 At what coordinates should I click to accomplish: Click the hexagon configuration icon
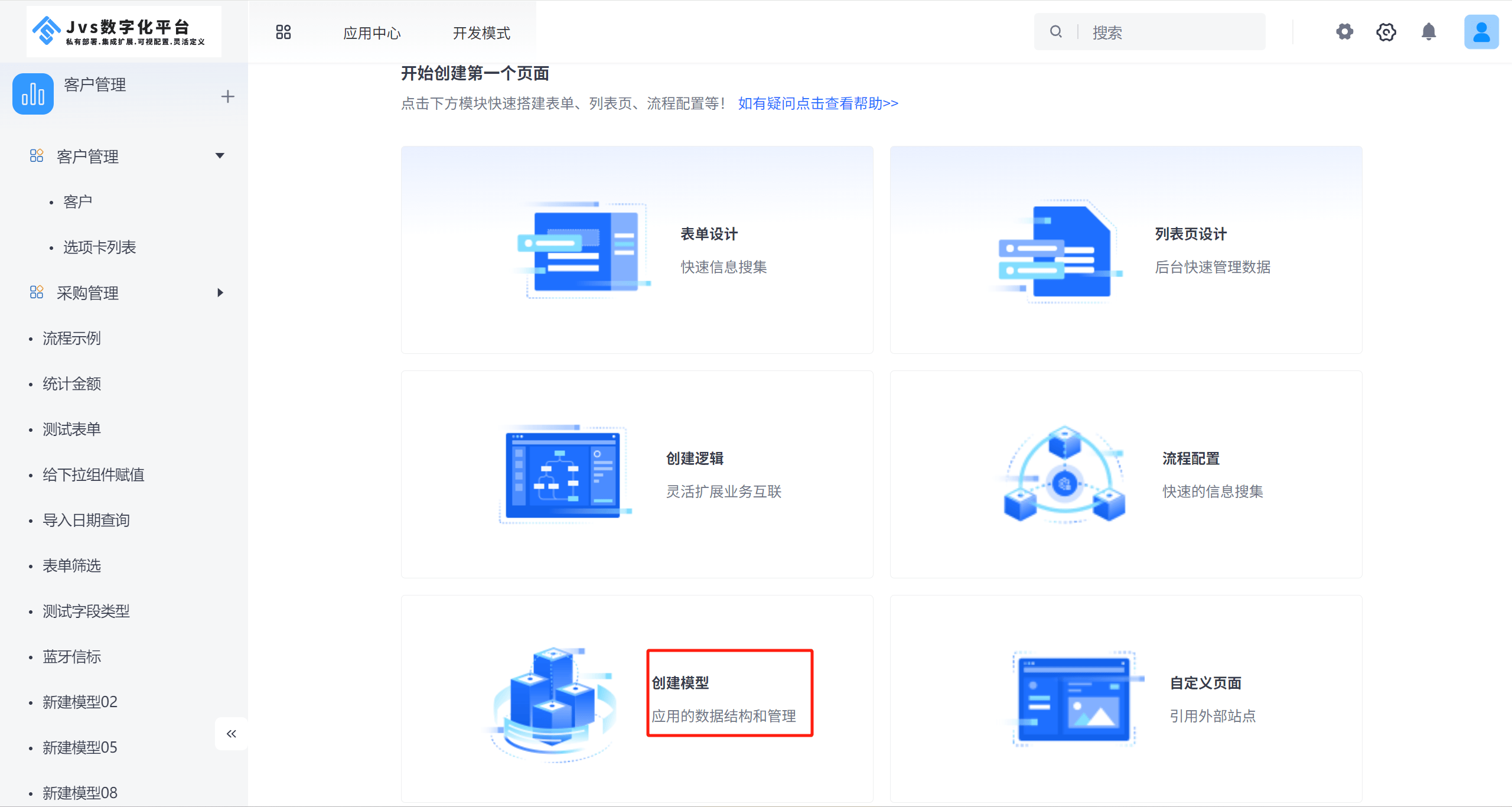[1386, 32]
